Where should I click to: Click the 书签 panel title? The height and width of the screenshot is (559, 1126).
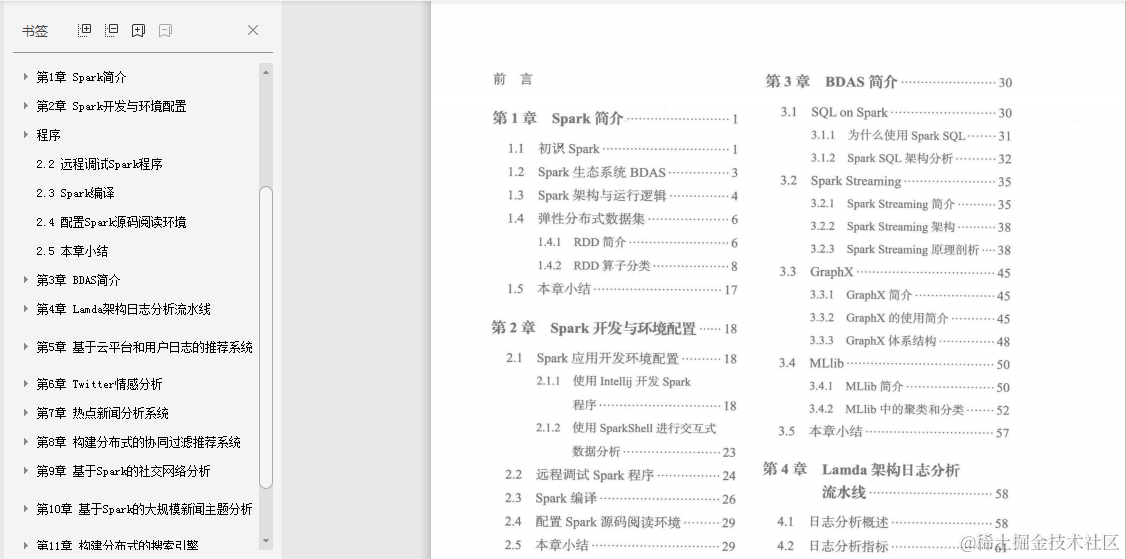(34, 31)
